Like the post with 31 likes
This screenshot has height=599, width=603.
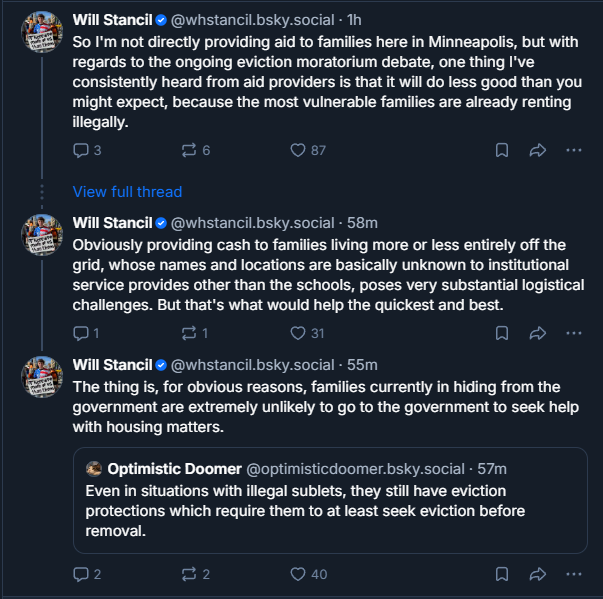[307, 333]
